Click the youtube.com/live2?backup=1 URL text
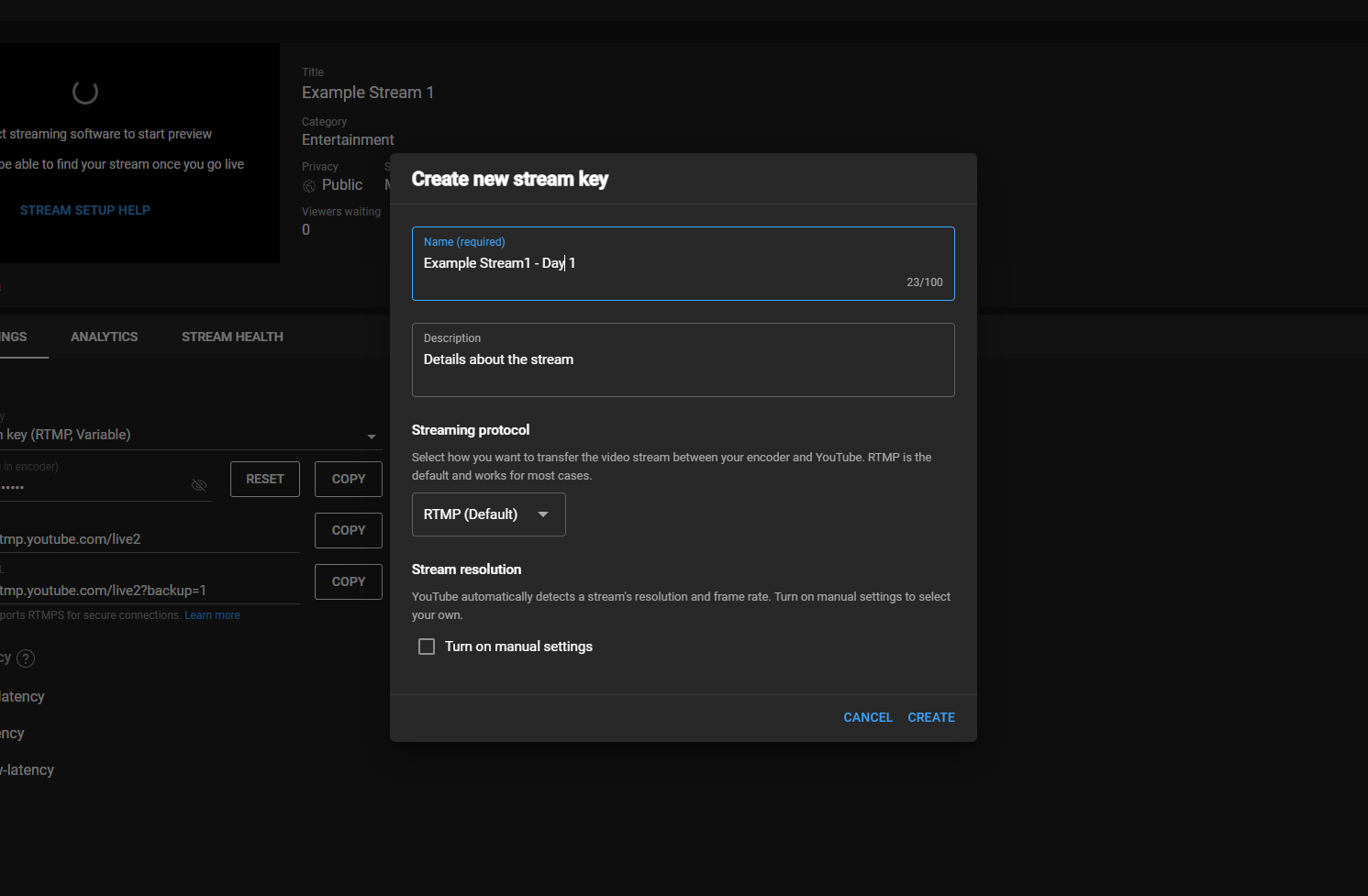 coord(103,591)
